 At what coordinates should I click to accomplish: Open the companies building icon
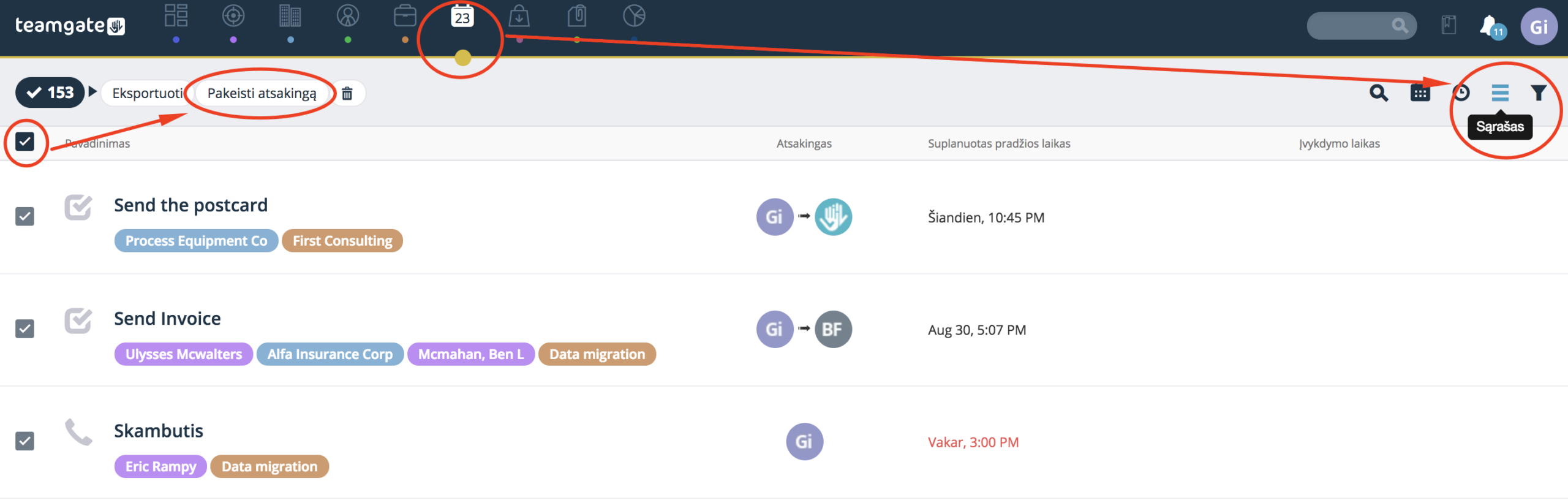(x=290, y=16)
